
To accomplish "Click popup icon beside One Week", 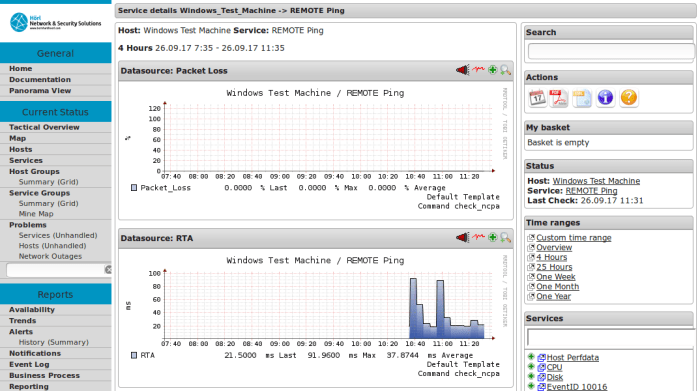I will click(531, 277).
